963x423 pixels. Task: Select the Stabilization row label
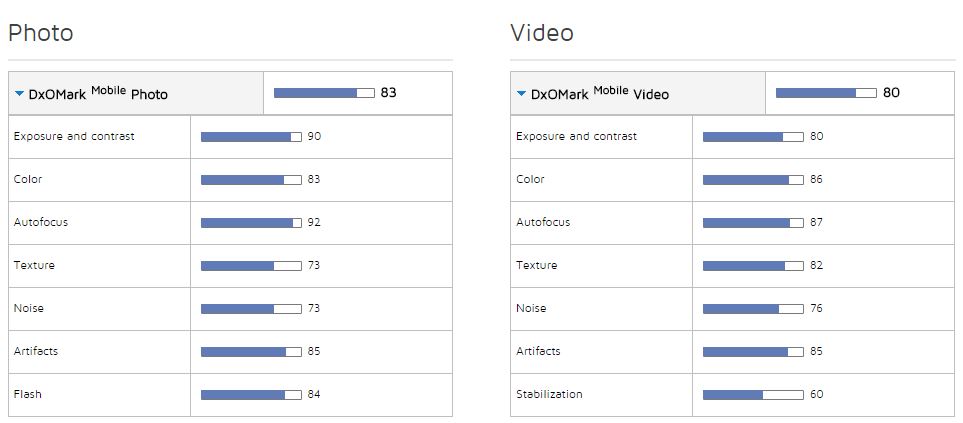[x=549, y=394]
